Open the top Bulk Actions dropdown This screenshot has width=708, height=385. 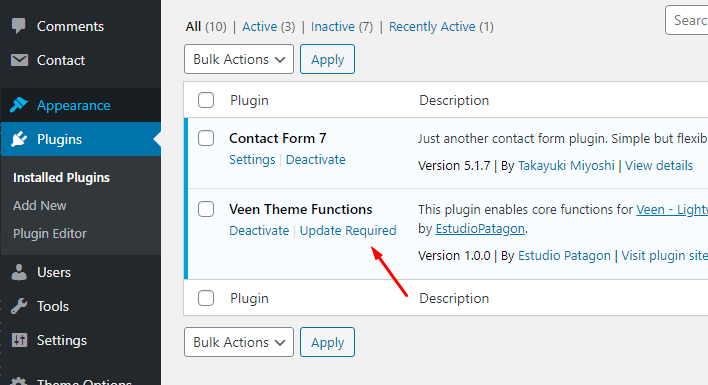(239, 59)
